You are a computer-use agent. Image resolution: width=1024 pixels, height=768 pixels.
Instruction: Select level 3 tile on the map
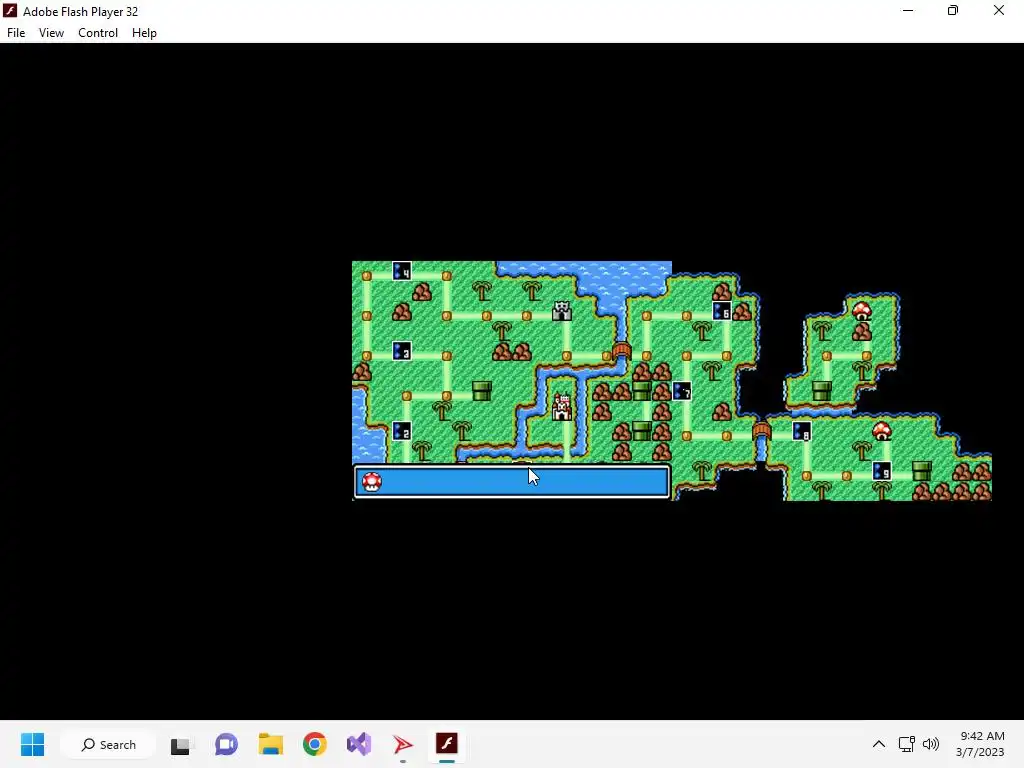click(402, 351)
